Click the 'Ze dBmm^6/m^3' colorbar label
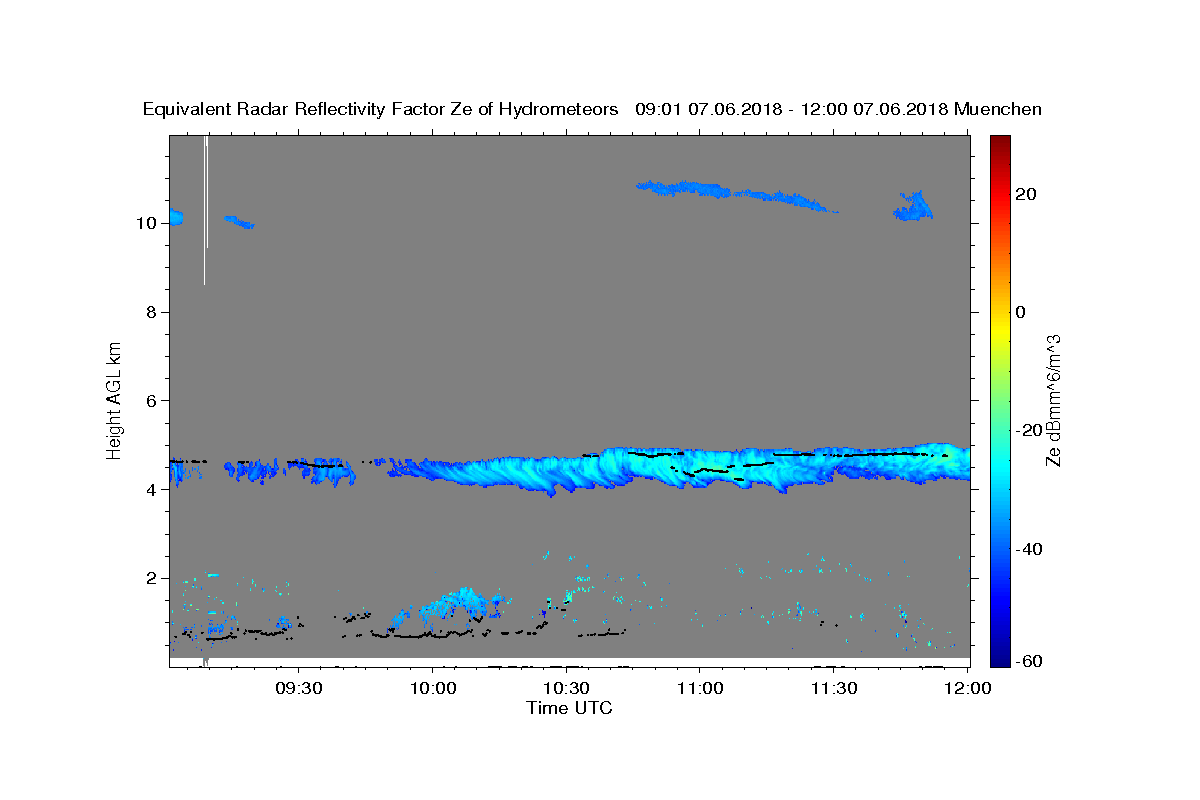Viewport: 1200px width, 800px height. [1052, 400]
